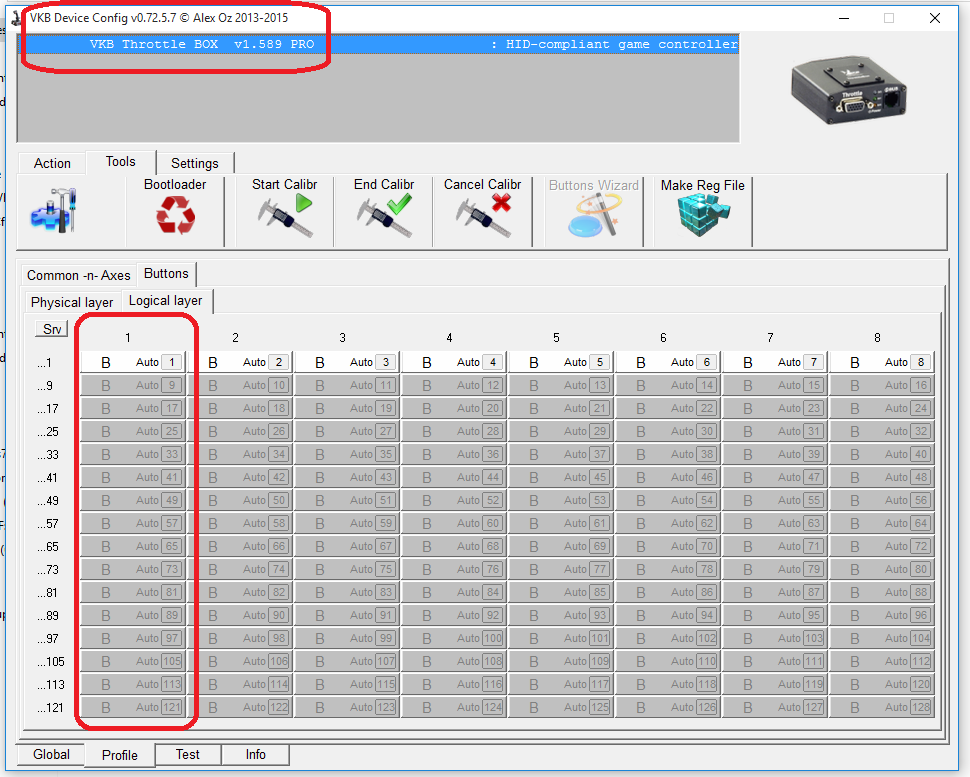This screenshot has width=970, height=777.
Task: Select the Buttons tab
Action: point(166,273)
